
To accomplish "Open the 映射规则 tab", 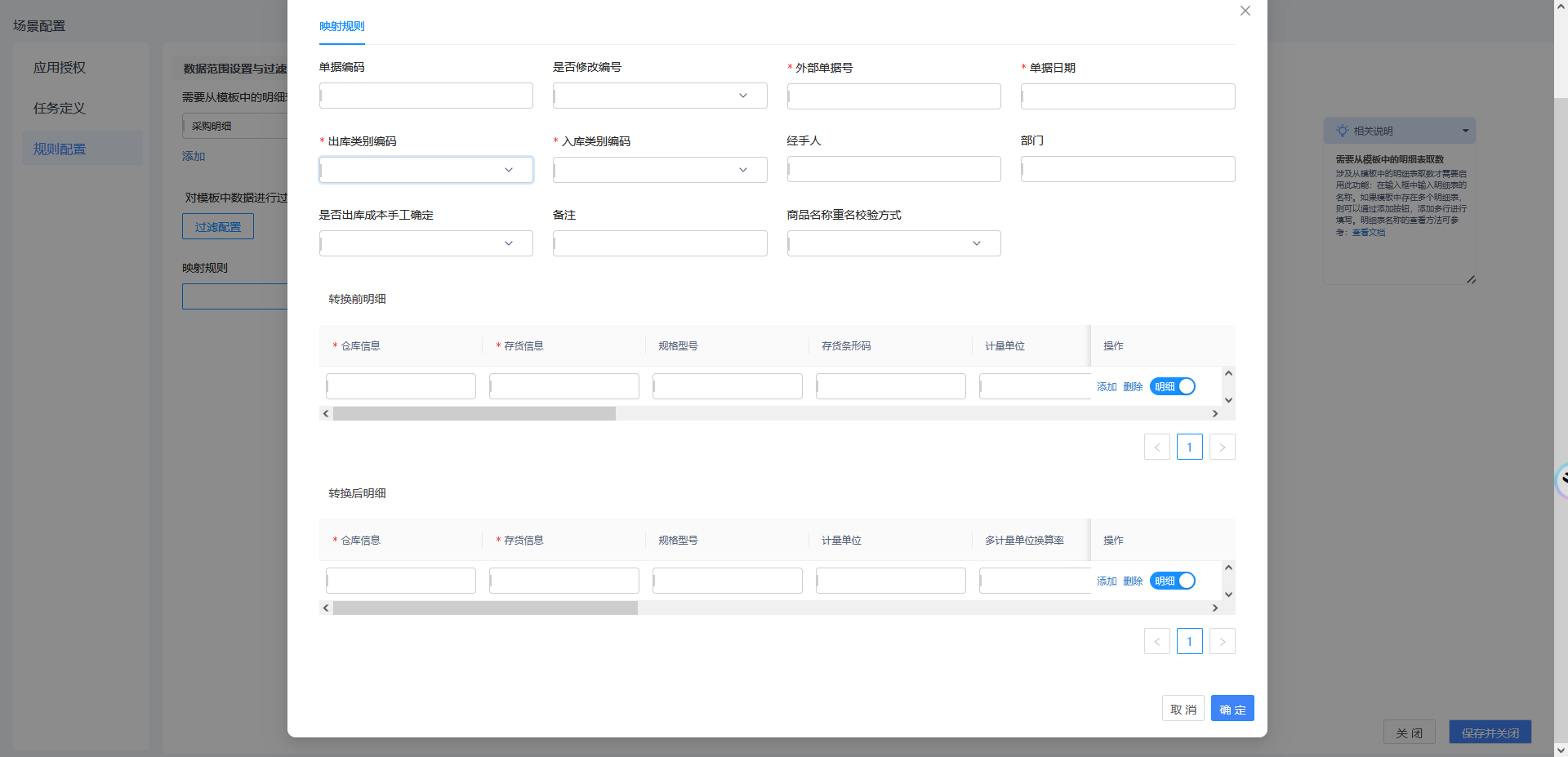I will point(342,26).
